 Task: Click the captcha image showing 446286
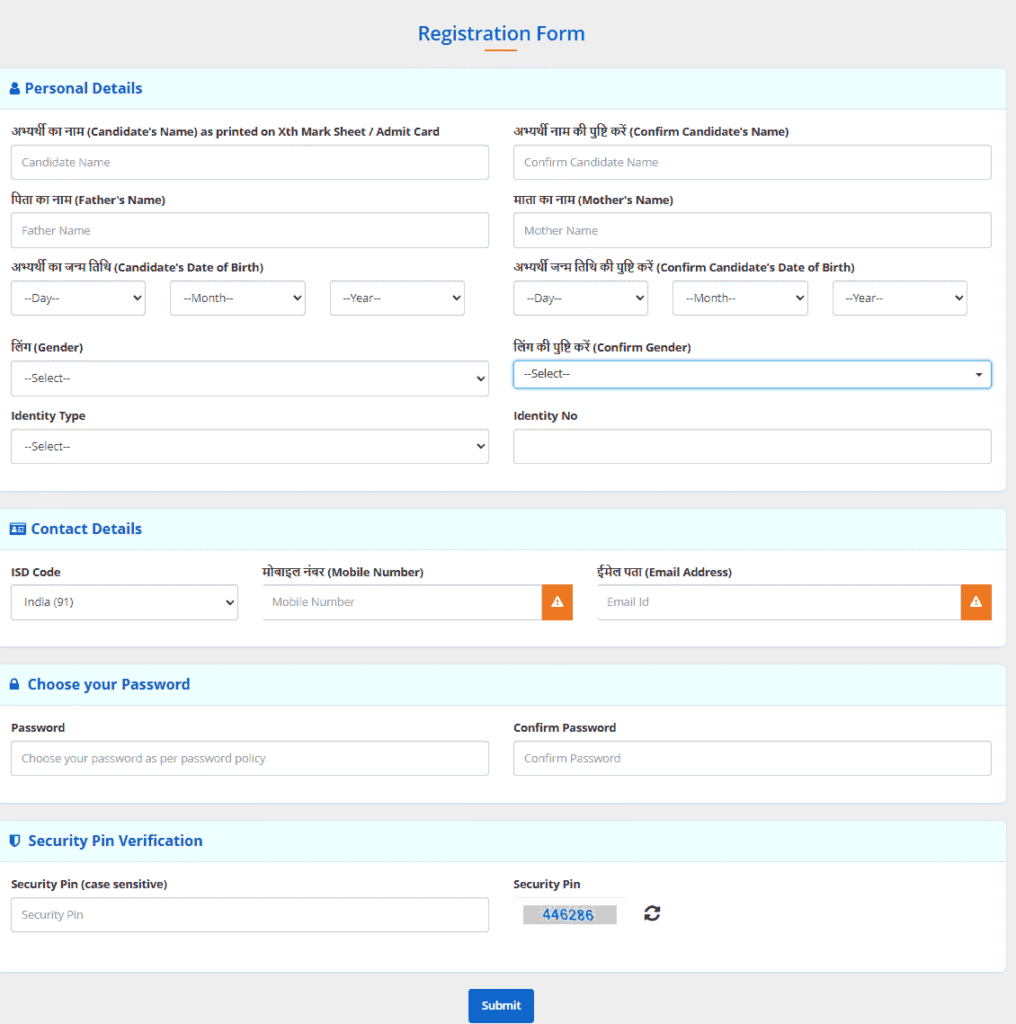pyautogui.click(x=569, y=914)
